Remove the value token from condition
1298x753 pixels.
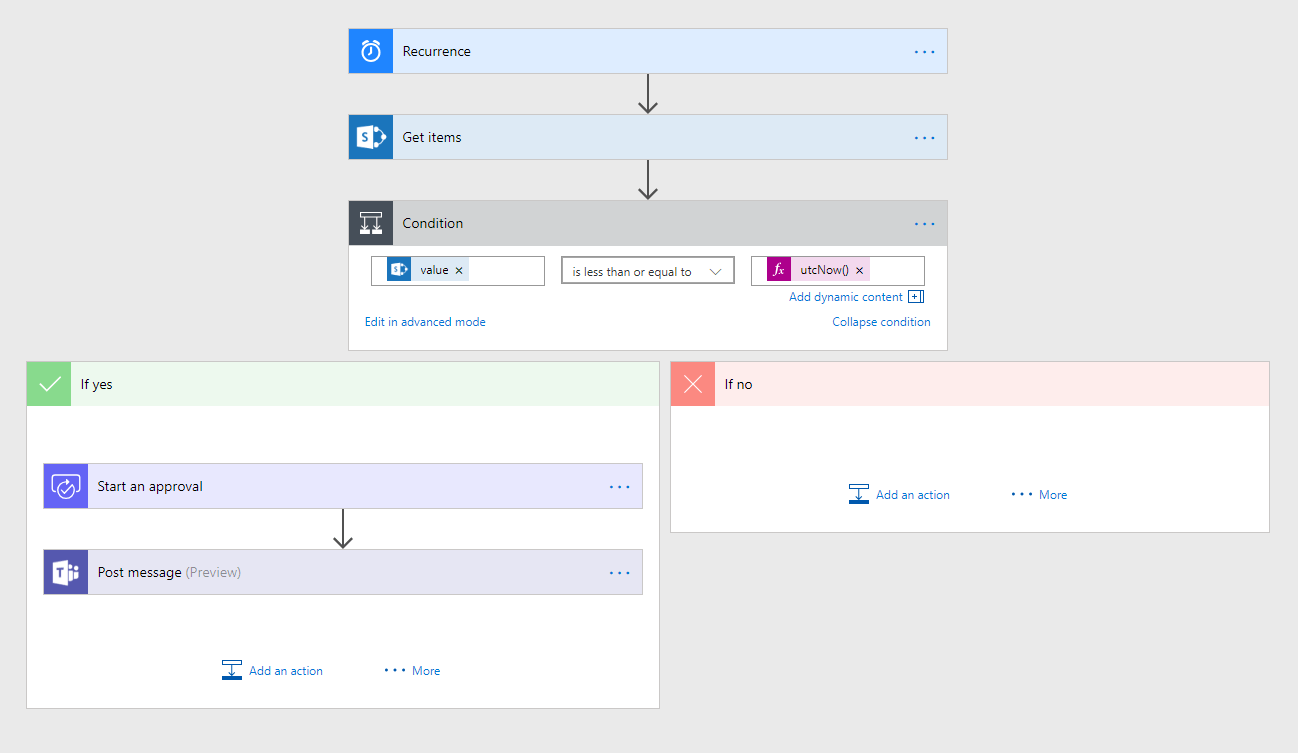click(459, 270)
